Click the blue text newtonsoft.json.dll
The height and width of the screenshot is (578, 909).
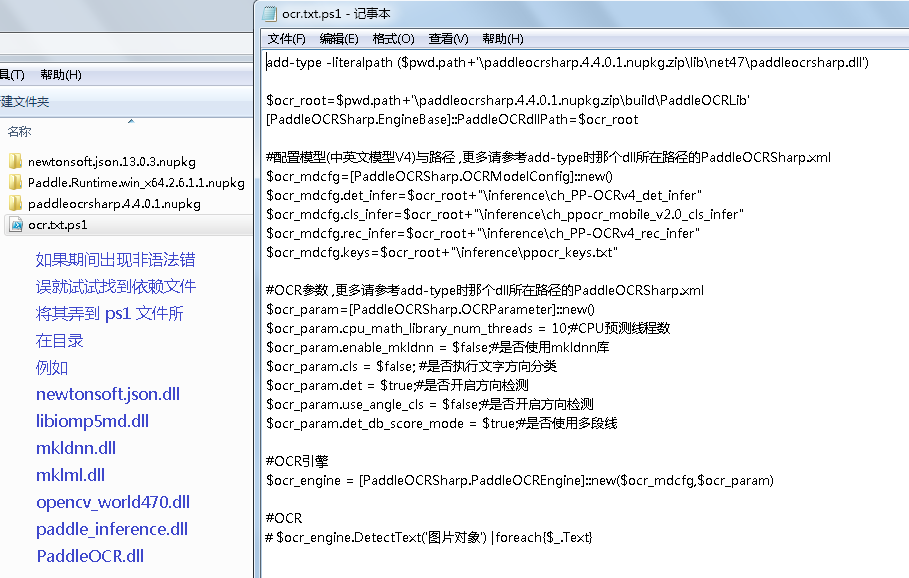coord(108,394)
